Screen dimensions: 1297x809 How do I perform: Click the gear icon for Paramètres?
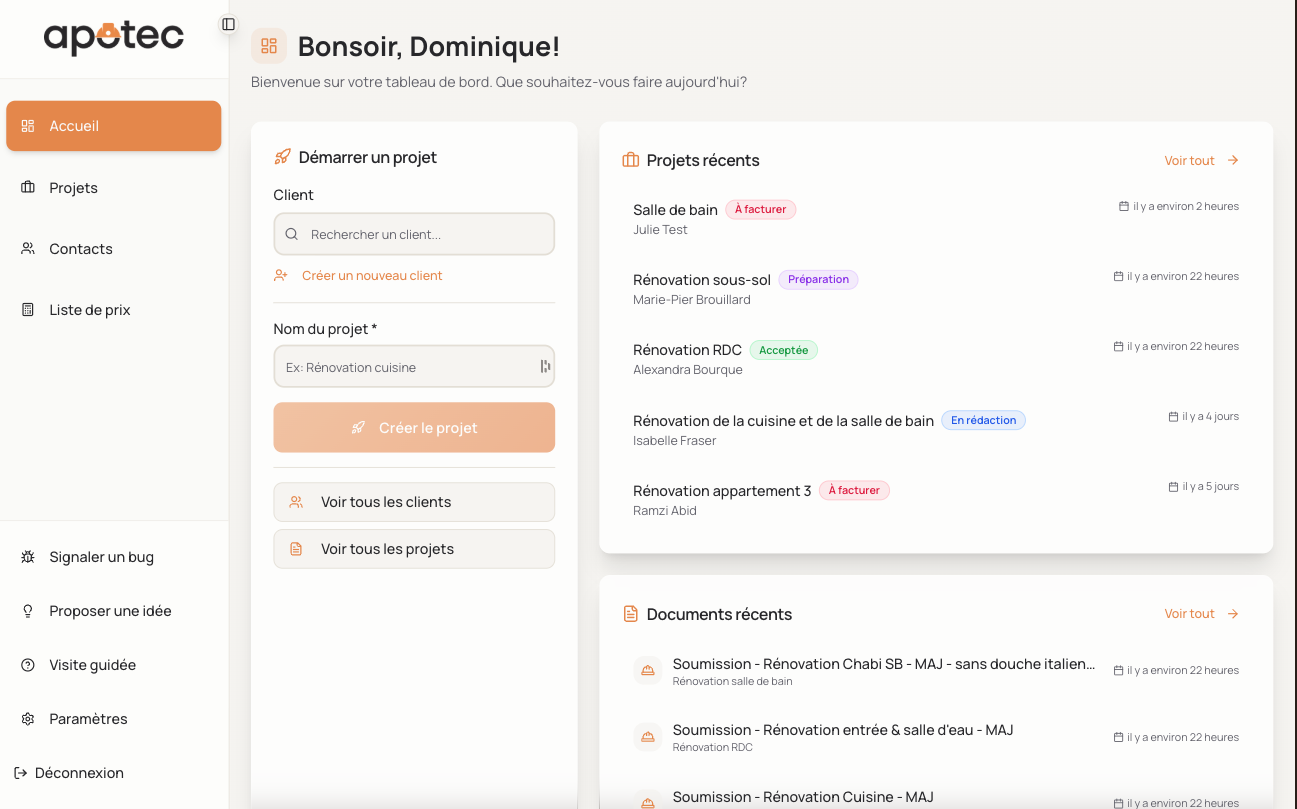28,719
